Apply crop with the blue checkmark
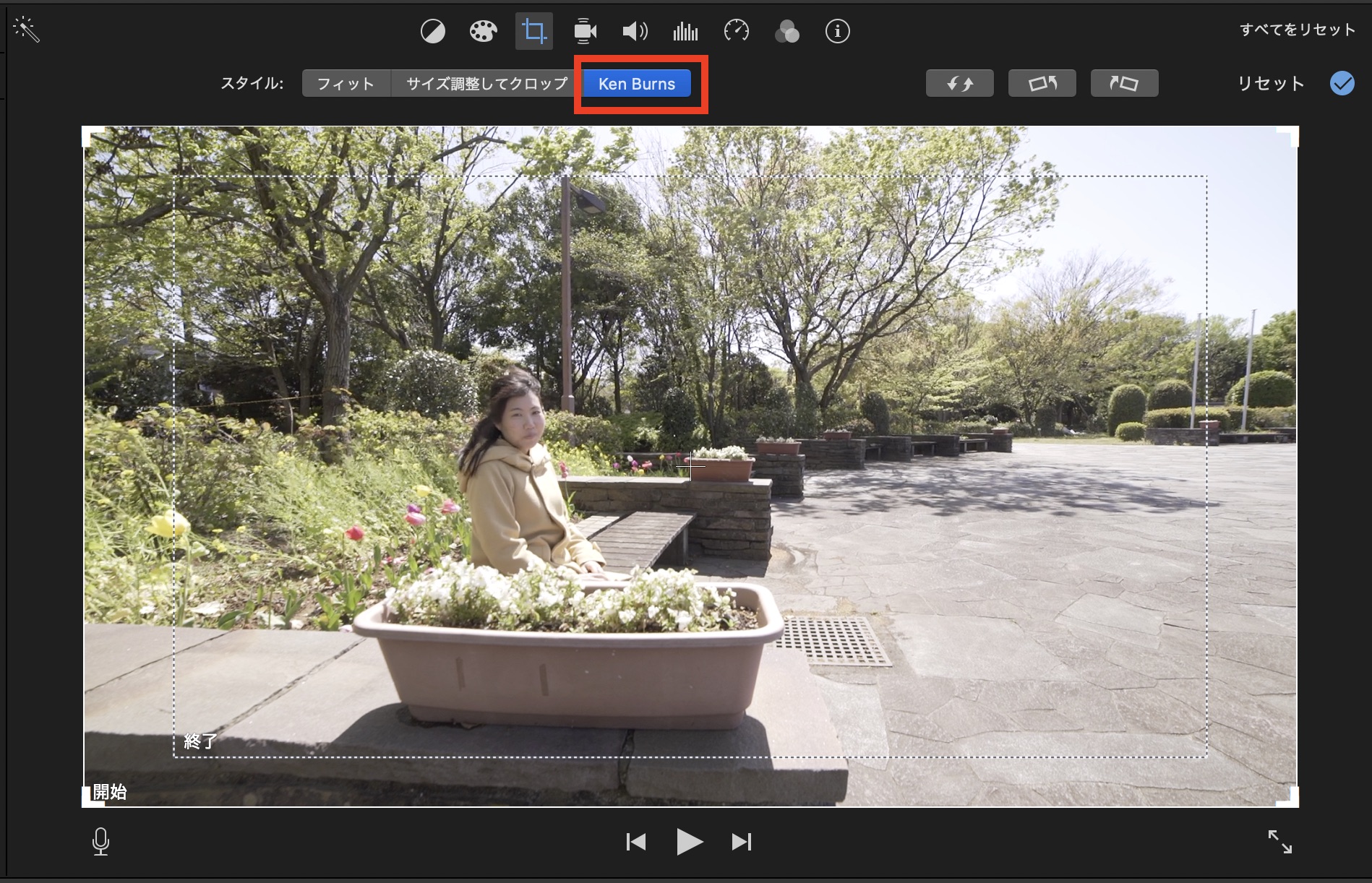This screenshot has height=883, width=1372. (1342, 83)
